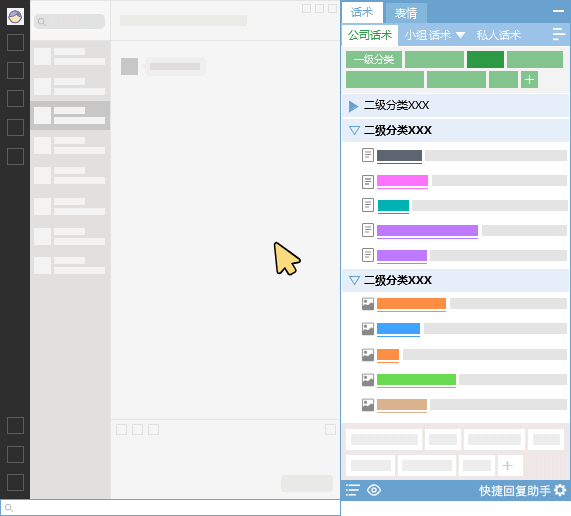The height and width of the screenshot is (516, 571).
Task: Open the settings gear beside 快捷回复助手
Action: [x=560, y=490]
